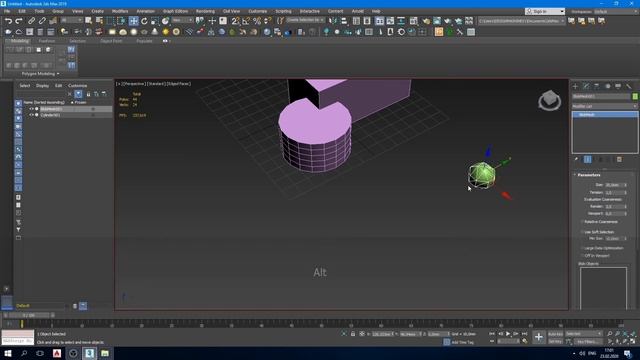The image size is (640, 360).
Task: Click the Key Filters button
Action: (588, 341)
